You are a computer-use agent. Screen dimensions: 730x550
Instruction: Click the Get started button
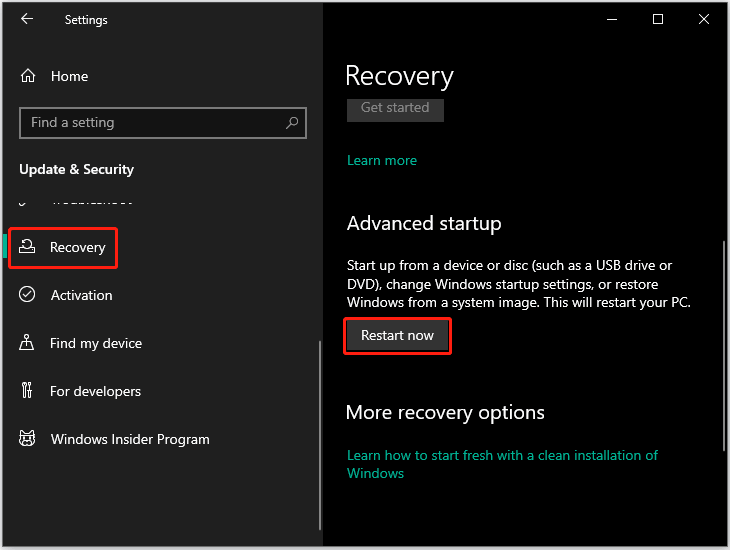tap(395, 110)
